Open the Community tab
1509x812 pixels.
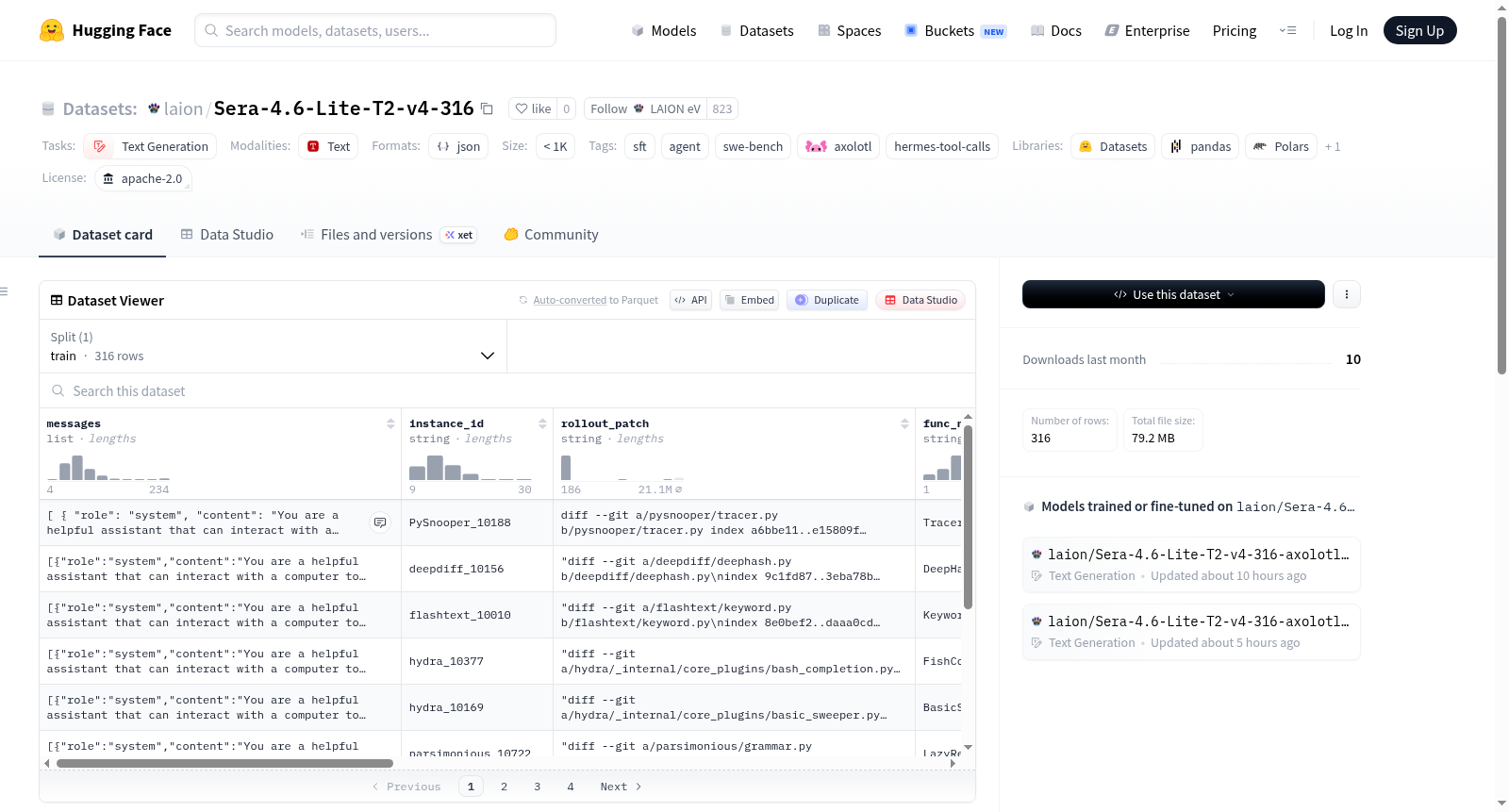click(551, 234)
